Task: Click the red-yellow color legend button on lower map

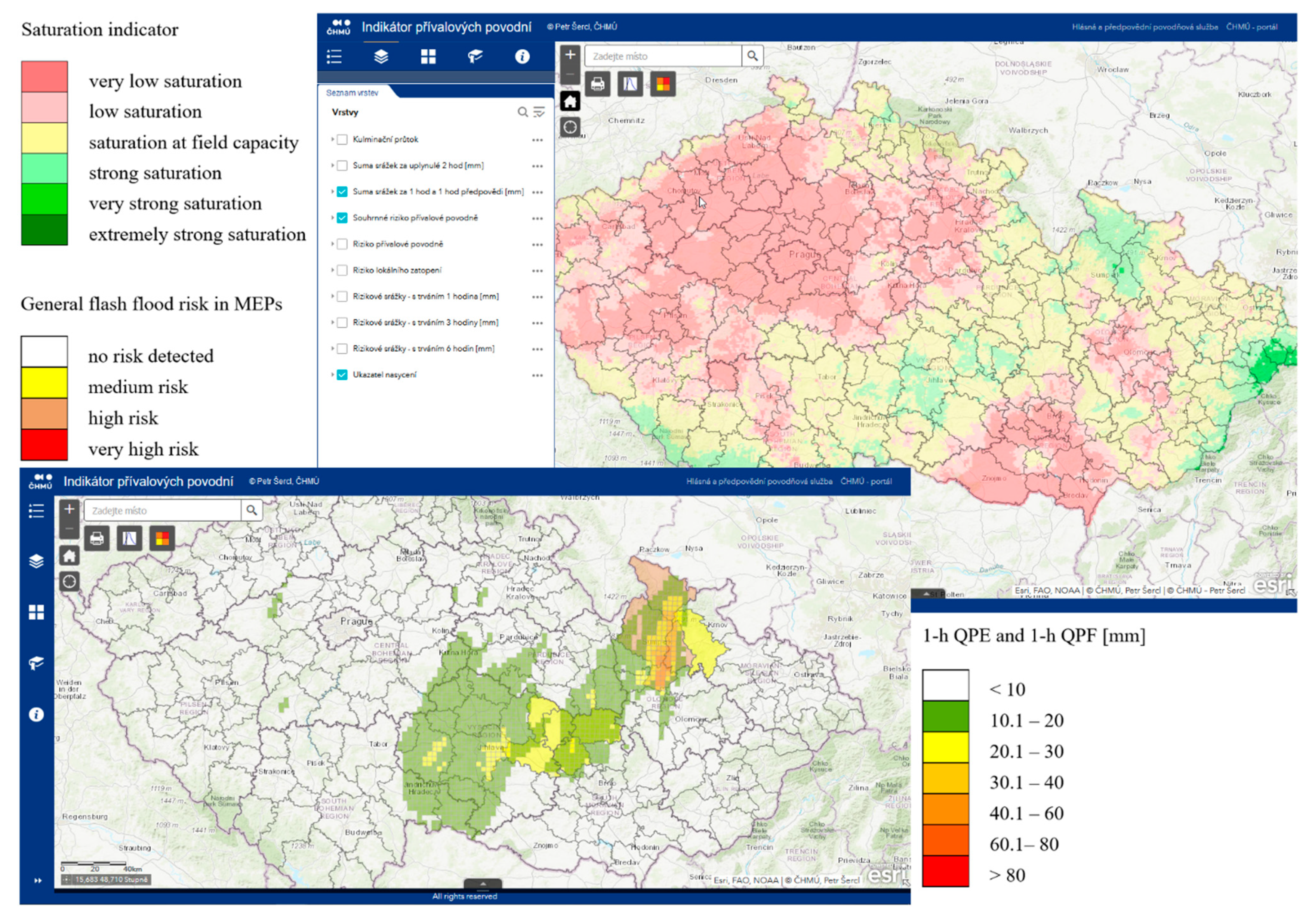Action: [x=162, y=539]
